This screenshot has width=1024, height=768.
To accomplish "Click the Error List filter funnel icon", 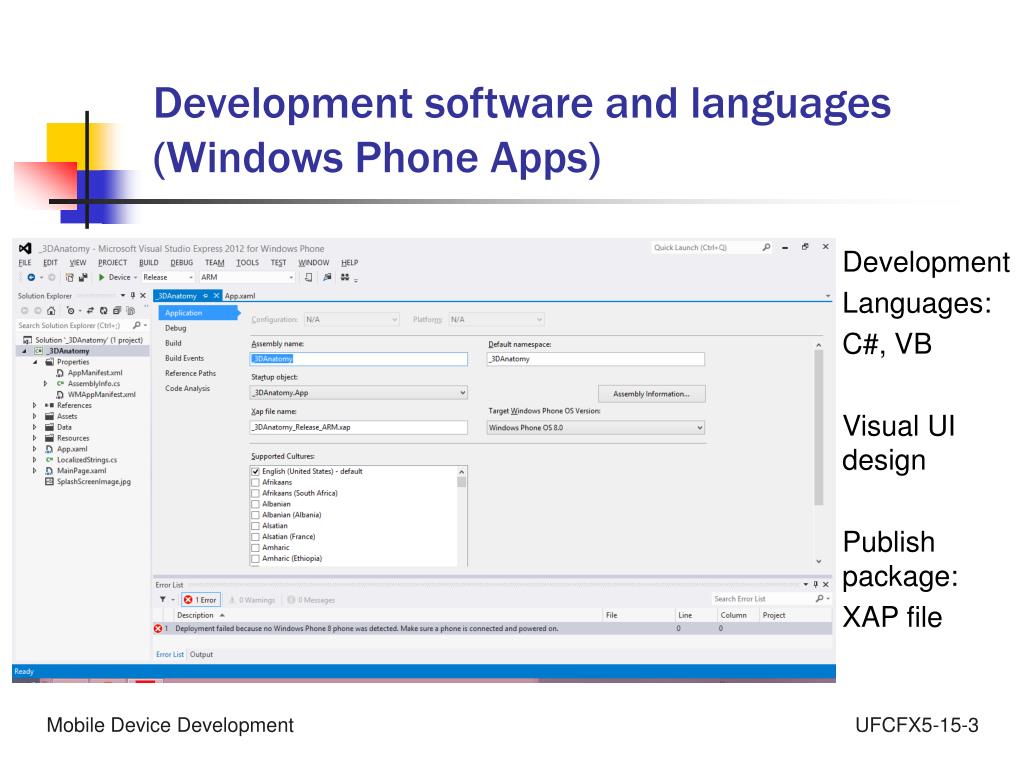I will click(x=163, y=600).
